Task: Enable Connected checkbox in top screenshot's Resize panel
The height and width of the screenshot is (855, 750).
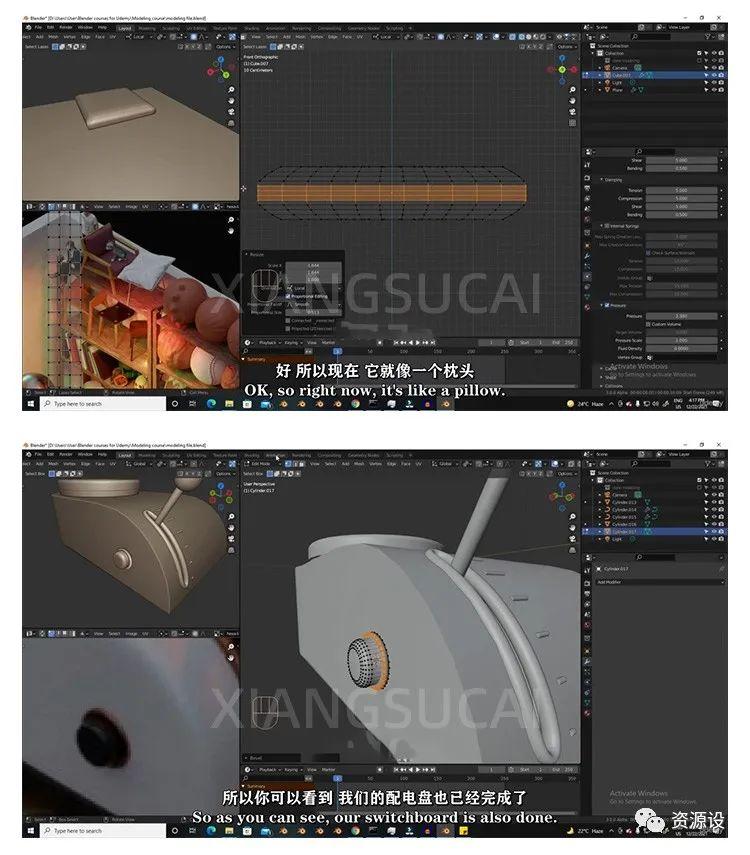Action: click(288, 321)
